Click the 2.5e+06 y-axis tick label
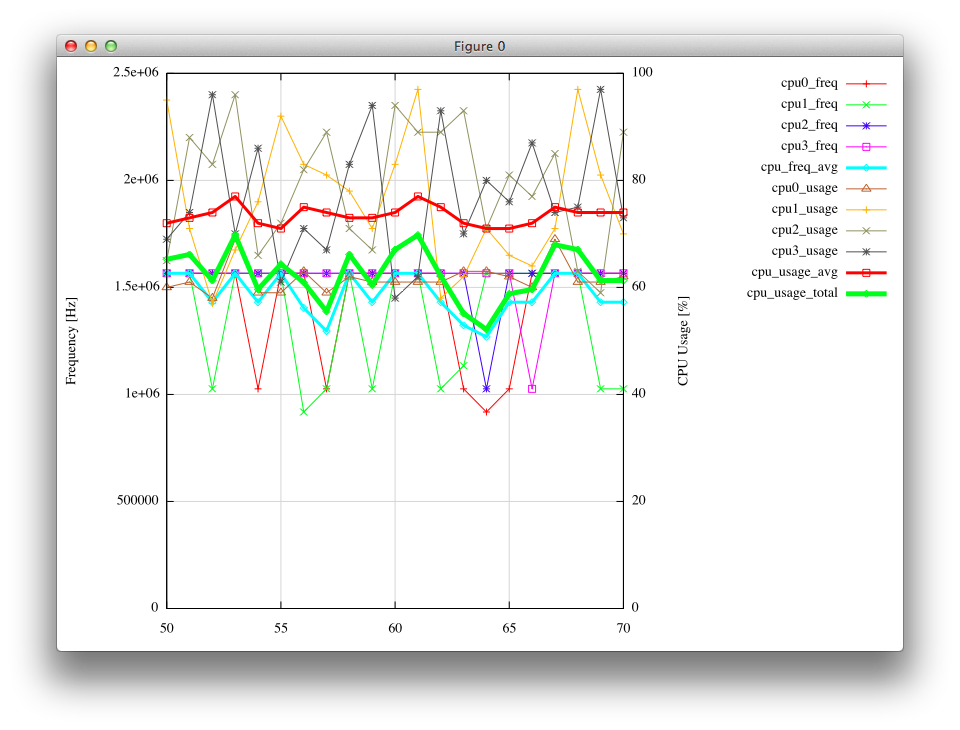 135,72
